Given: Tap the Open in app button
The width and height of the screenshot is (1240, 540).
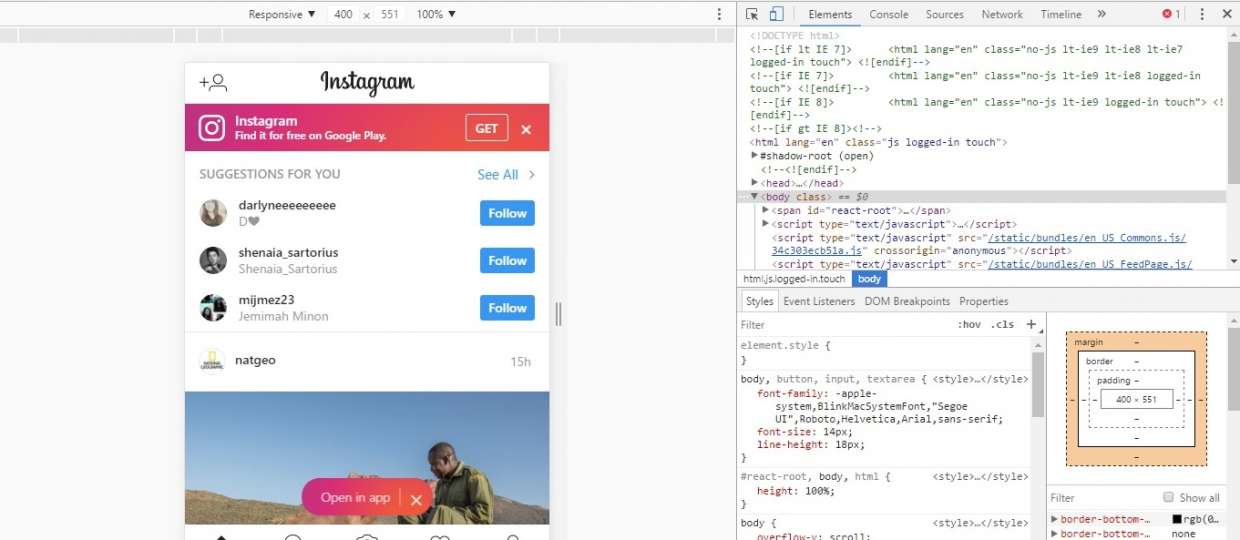Looking at the screenshot, I should (x=355, y=497).
